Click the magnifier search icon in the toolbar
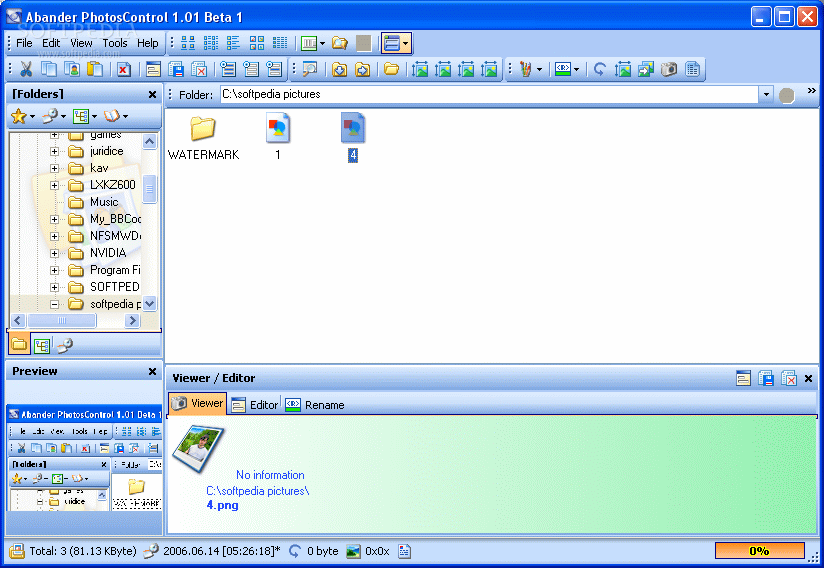Screen dimensions: 824x568 click(310, 69)
